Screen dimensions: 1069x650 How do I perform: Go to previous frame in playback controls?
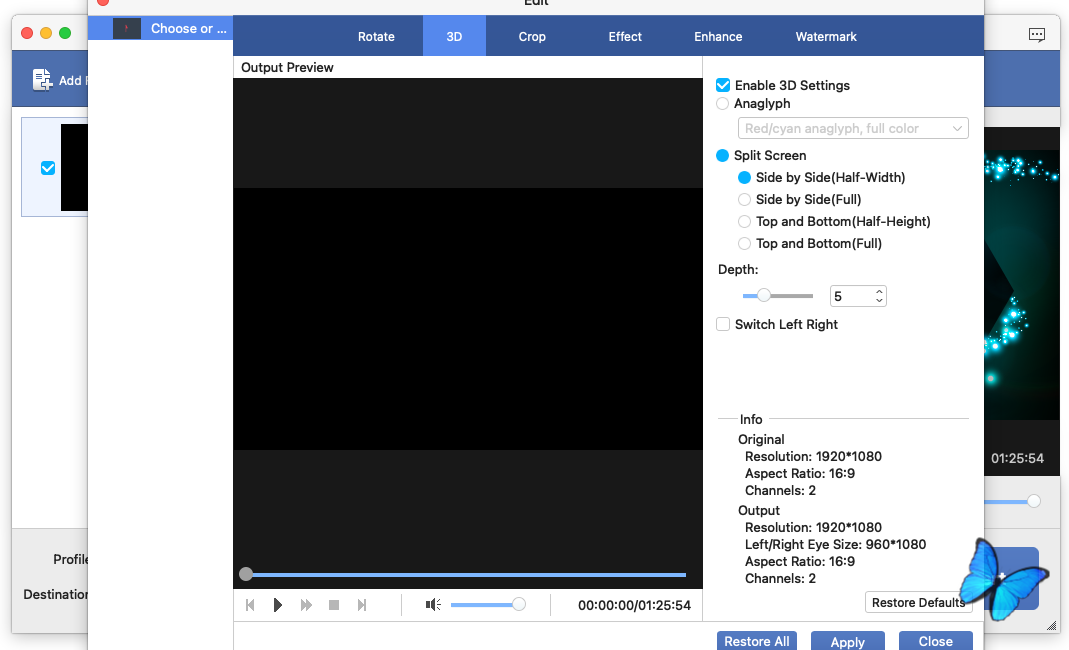click(250, 605)
